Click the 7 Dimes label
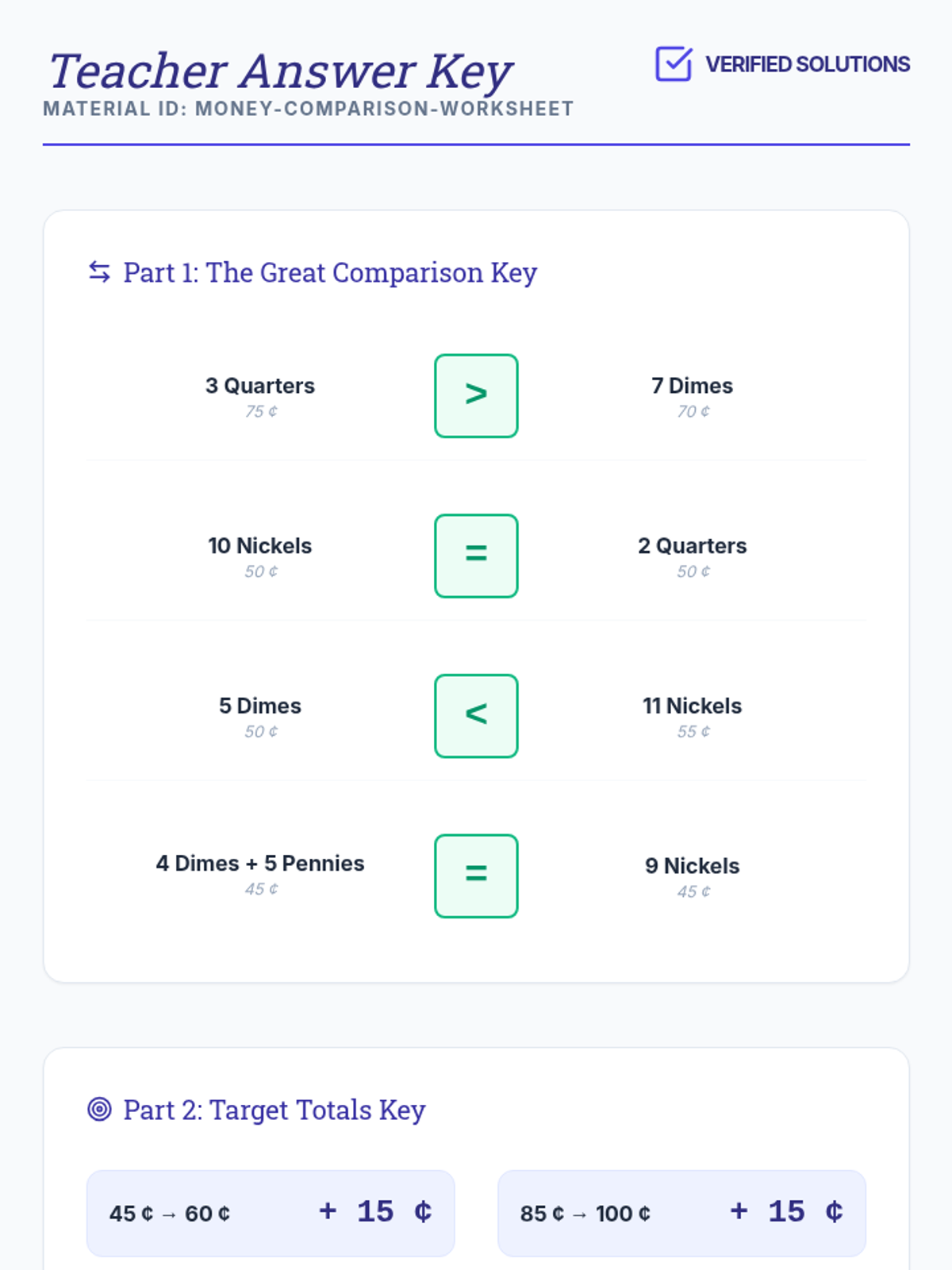Image resolution: width=952 pixels, height=1270 pixels. pyautogui.click(x=692, y=386)
